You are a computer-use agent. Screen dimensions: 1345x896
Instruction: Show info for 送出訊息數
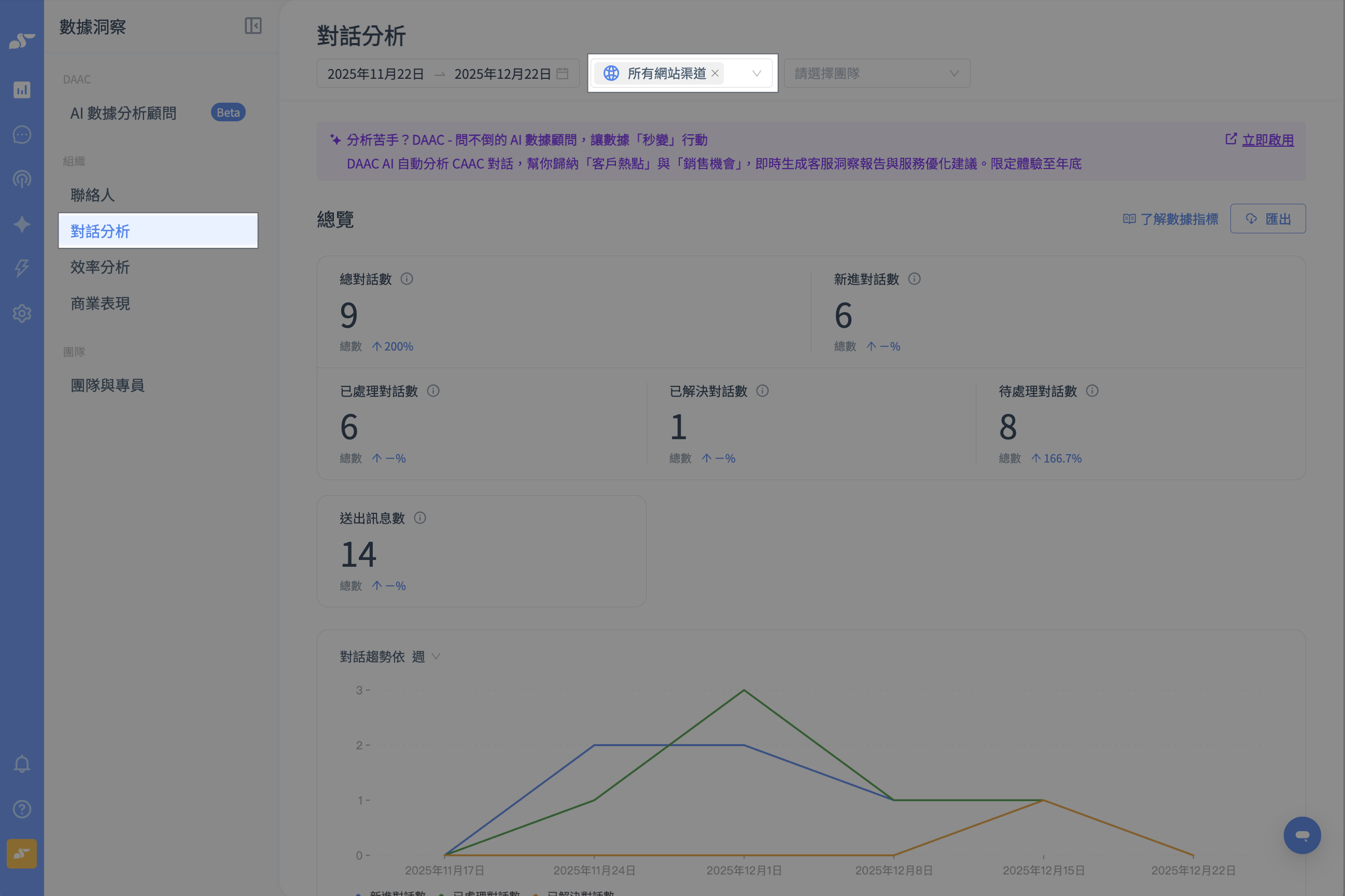pos(420,517)
